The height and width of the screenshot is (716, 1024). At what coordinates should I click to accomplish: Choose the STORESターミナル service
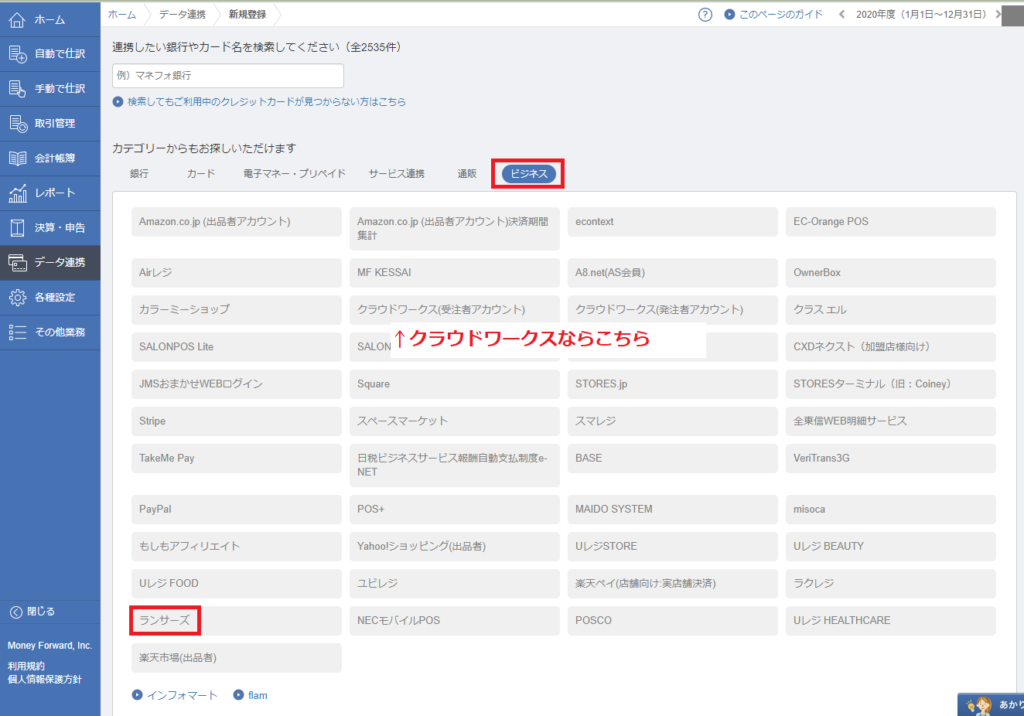(x=891, y=384)
